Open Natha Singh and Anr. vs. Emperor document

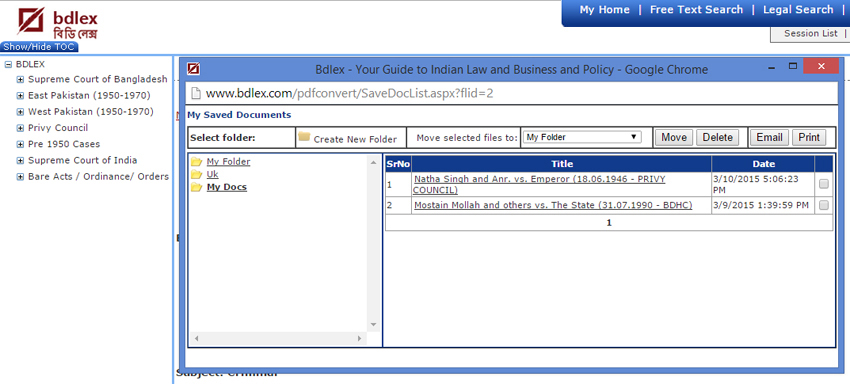(x=539, y=184)
